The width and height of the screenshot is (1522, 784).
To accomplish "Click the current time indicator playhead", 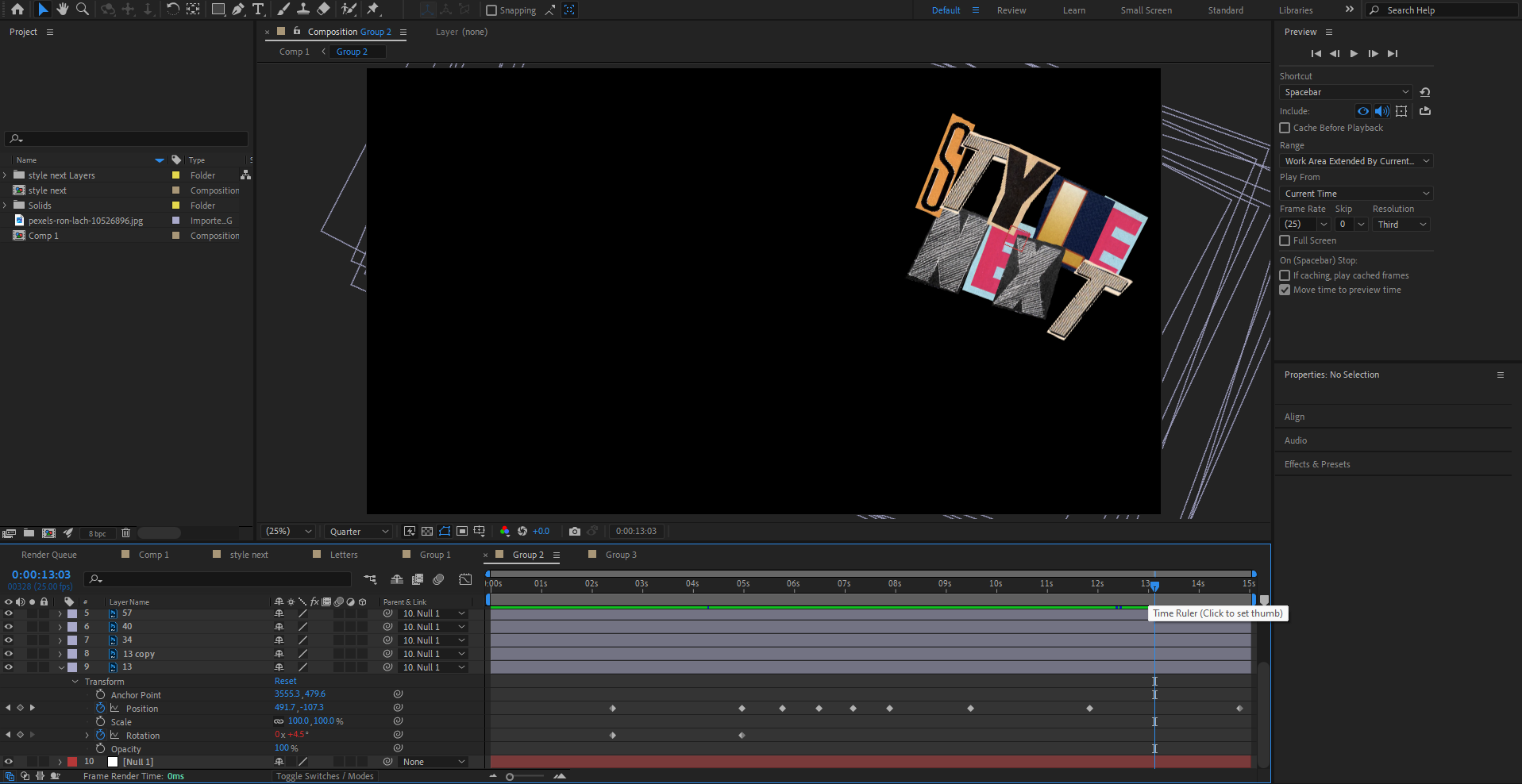I will (1154, 586).
